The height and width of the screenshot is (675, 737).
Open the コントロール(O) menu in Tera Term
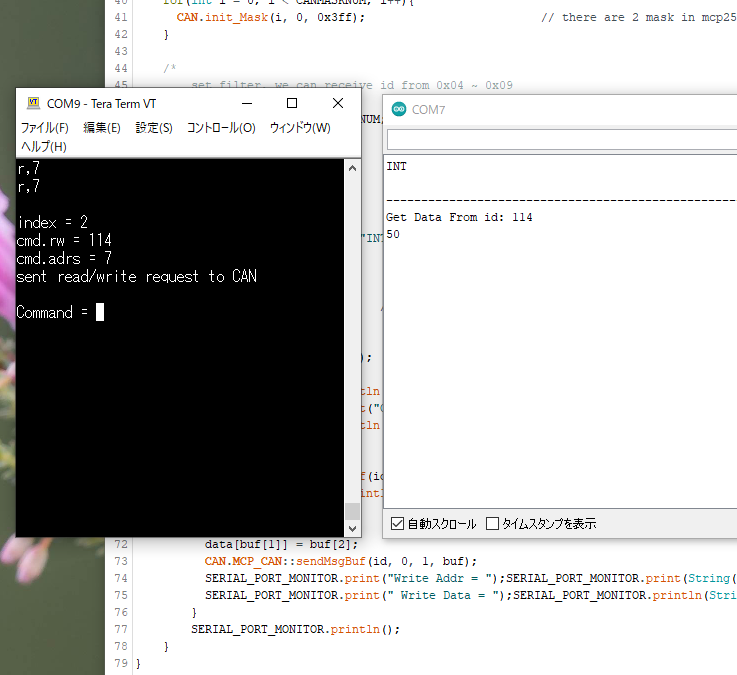pyautogui.click(x=221, y=128)
